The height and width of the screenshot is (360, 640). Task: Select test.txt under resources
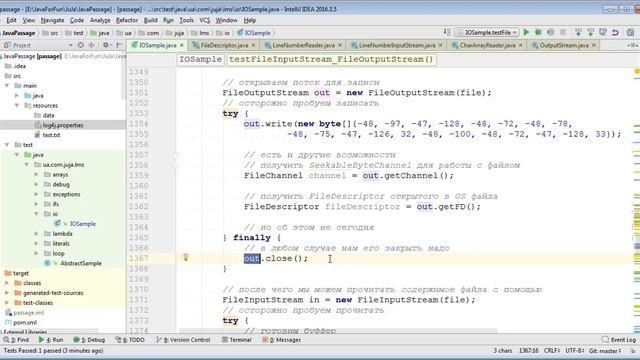pos(51,135)
